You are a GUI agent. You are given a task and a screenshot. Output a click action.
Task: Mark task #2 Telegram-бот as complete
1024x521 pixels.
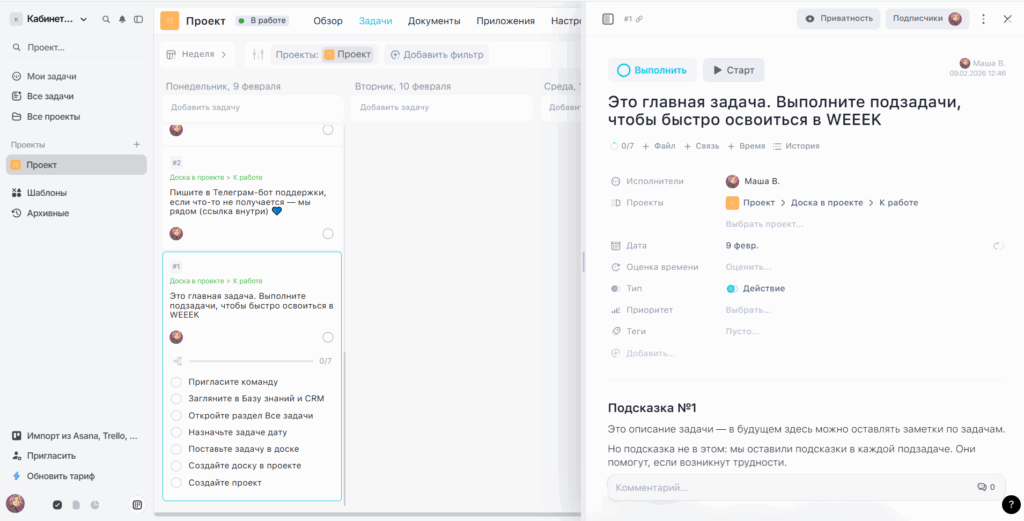point(328,234)
